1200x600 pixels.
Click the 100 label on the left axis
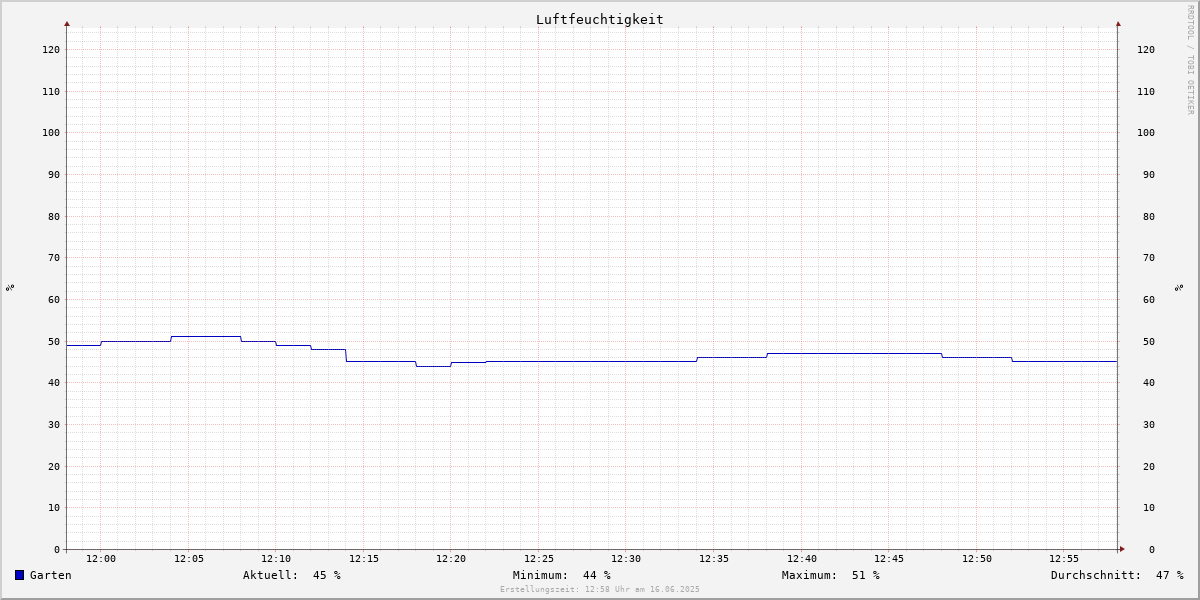(51, 132)
